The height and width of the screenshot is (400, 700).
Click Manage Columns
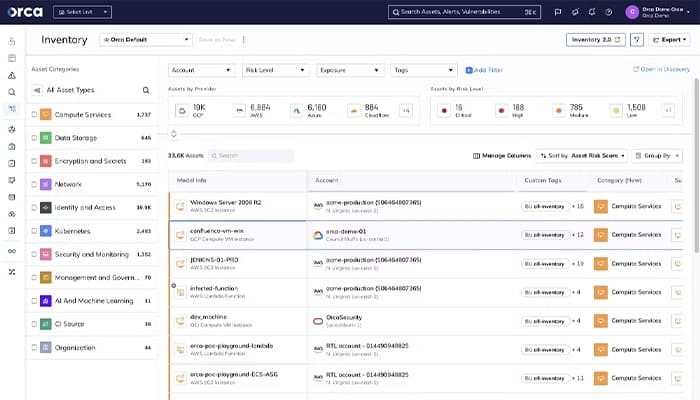502,156
